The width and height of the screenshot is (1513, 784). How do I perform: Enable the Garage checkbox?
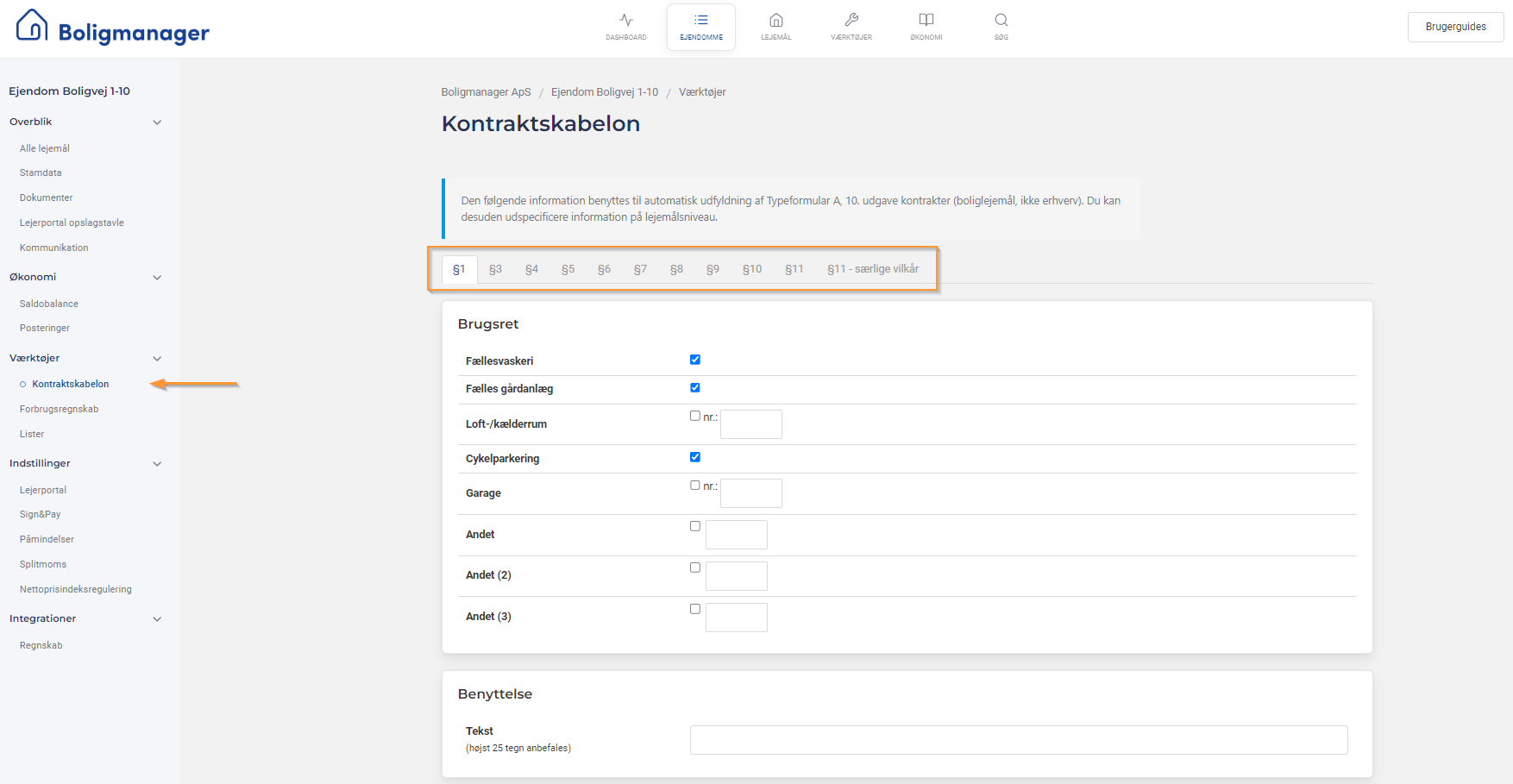point(695,485)
